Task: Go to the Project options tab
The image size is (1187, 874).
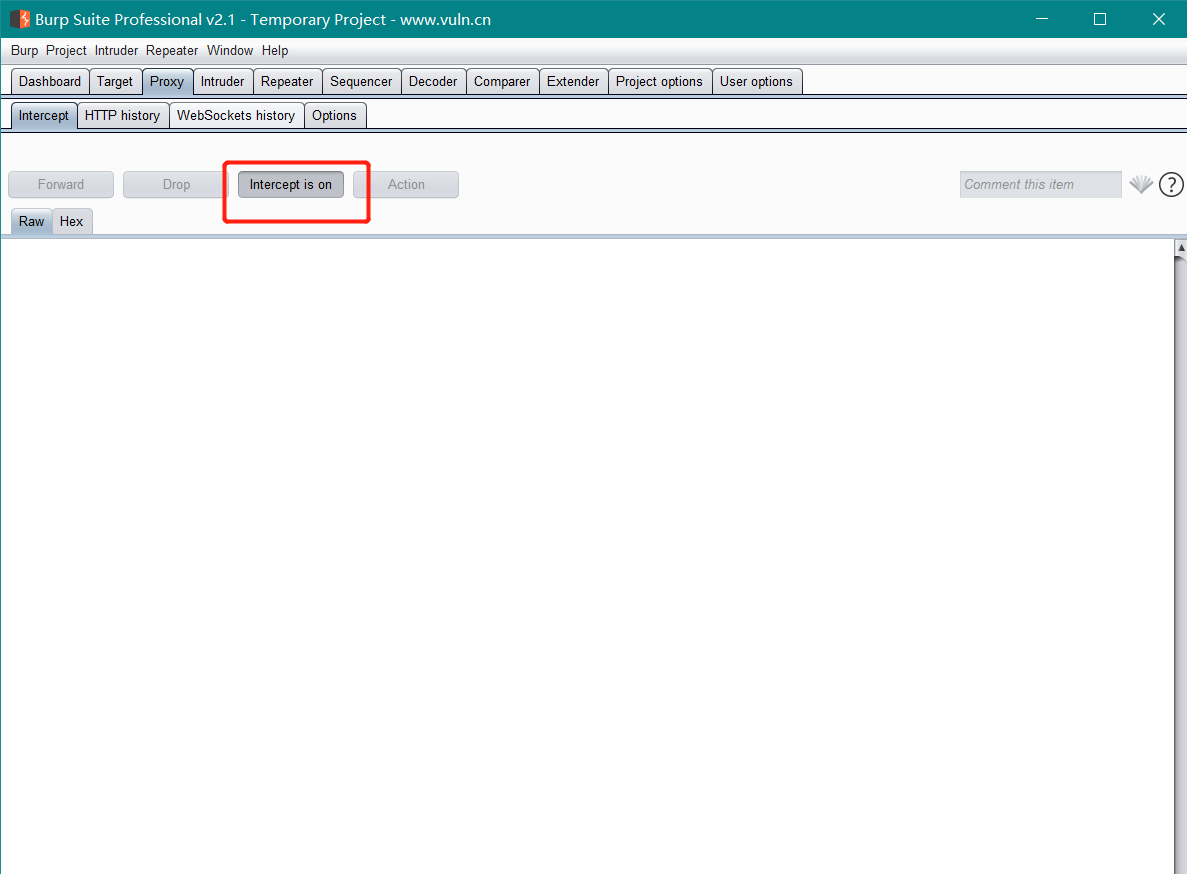Action: 659,82
